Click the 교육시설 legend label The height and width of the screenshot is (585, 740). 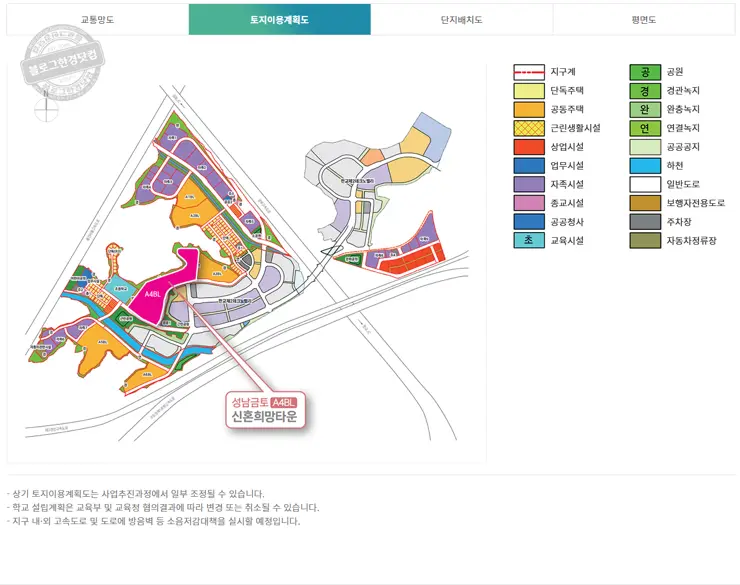click(x=567, y=240)
